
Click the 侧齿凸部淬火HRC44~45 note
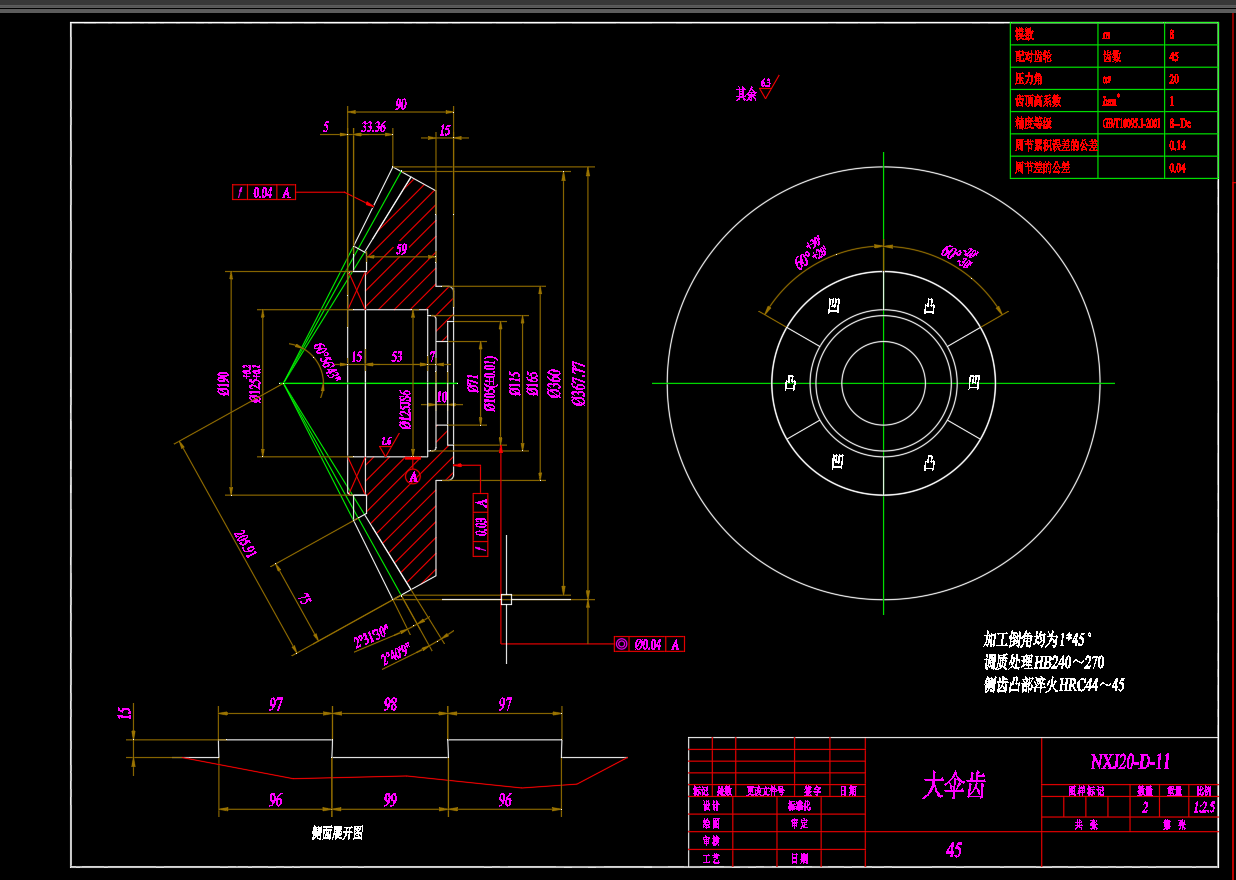(1054, 685)
